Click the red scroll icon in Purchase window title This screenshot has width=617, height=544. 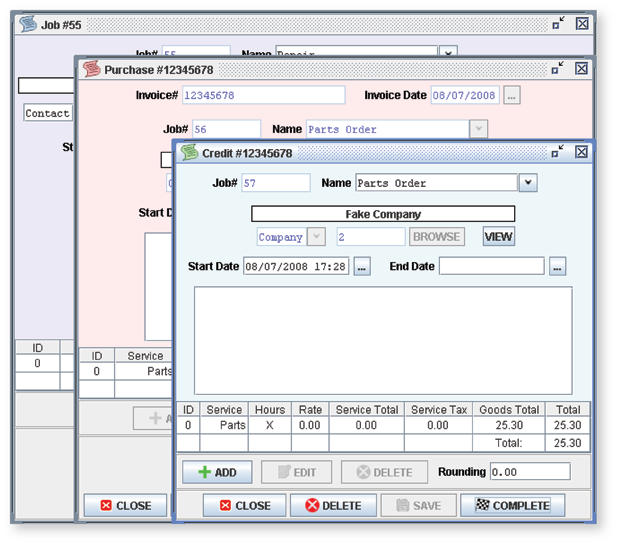91,69
